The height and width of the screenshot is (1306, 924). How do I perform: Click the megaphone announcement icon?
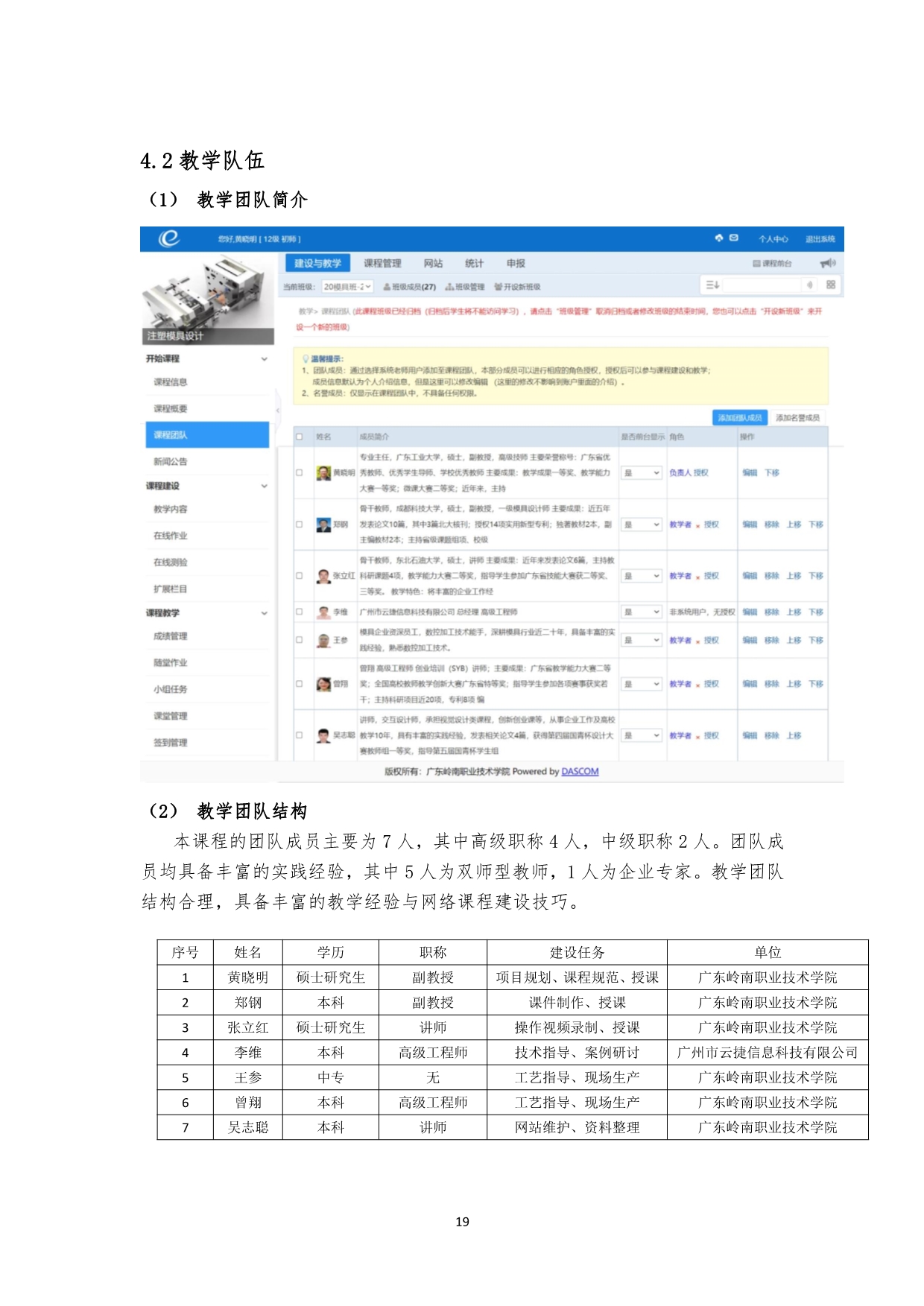coord(828,263)
